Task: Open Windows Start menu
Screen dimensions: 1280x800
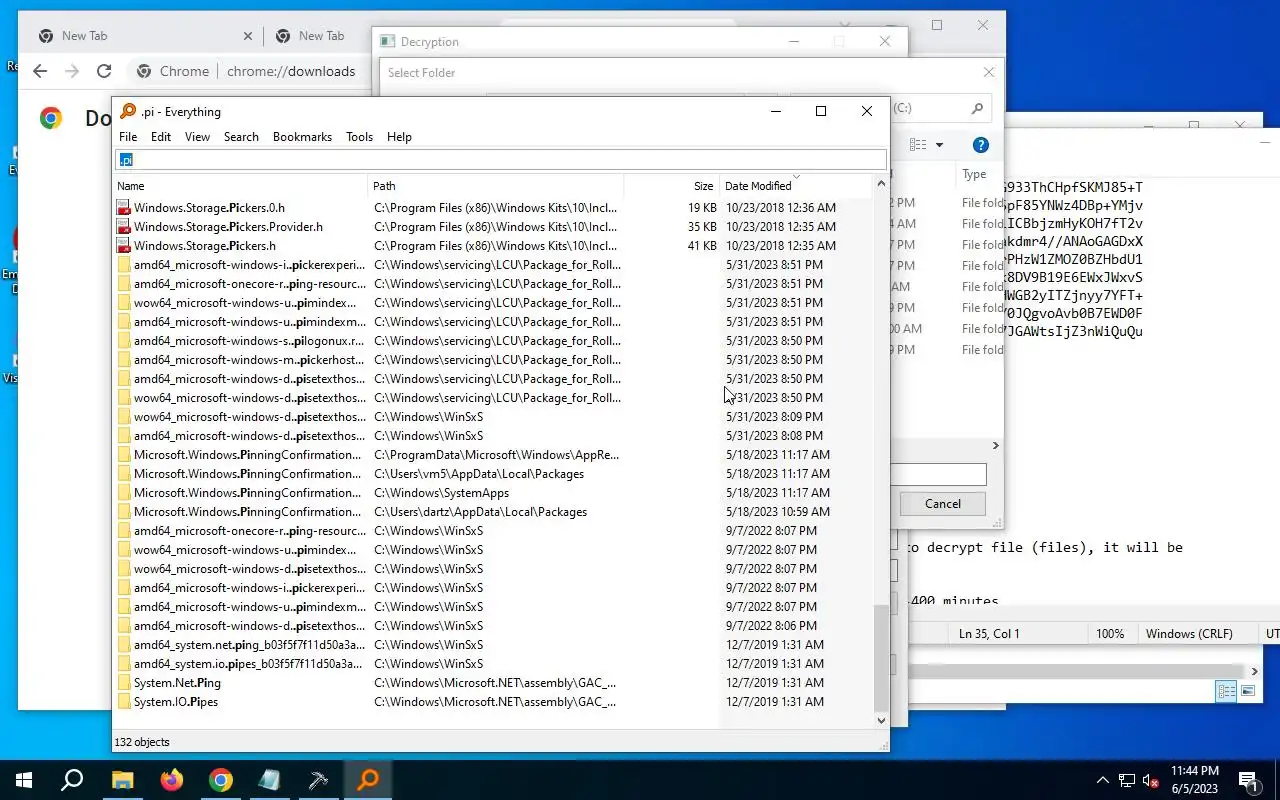Action: (24, 780)
